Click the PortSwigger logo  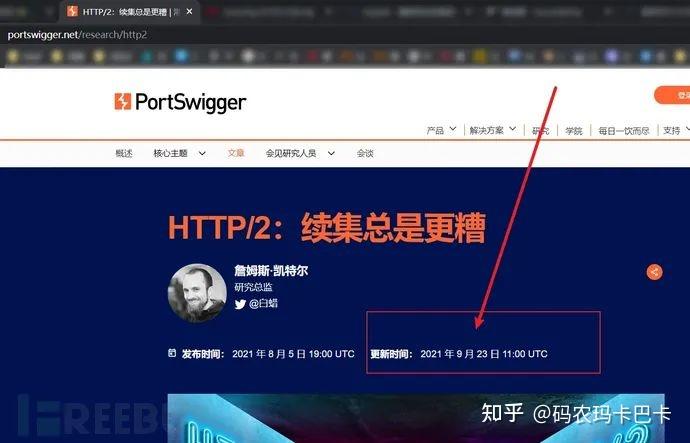180,102
